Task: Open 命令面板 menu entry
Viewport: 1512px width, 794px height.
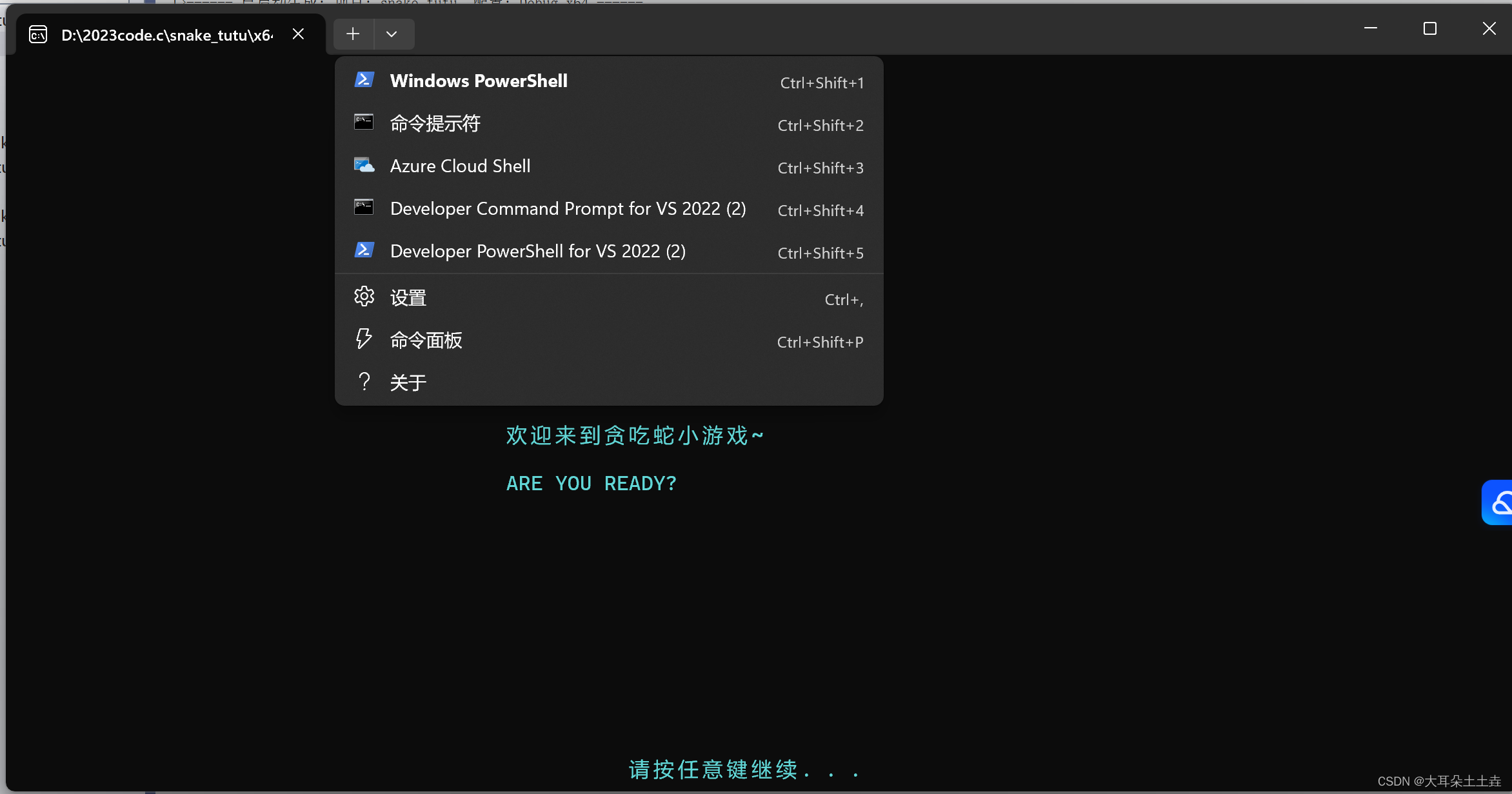Action: coord(426,341)
